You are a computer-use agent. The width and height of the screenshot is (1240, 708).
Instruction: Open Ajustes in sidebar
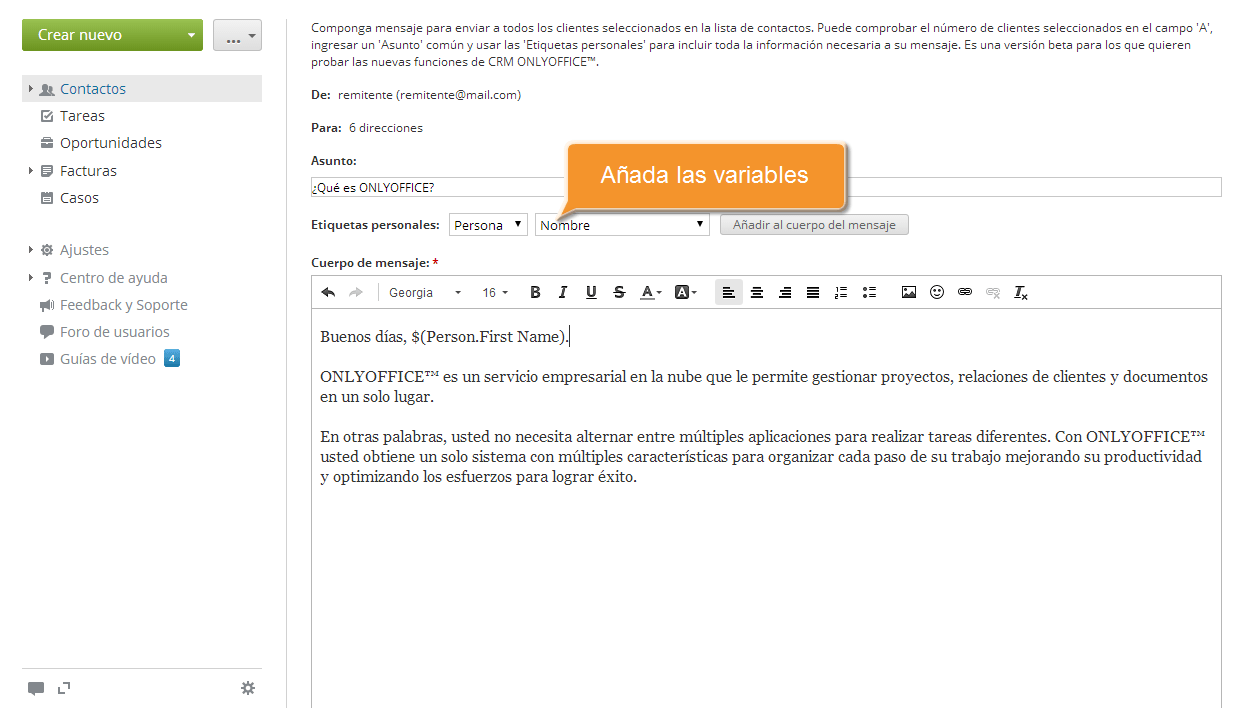click(x=84, y=250)
